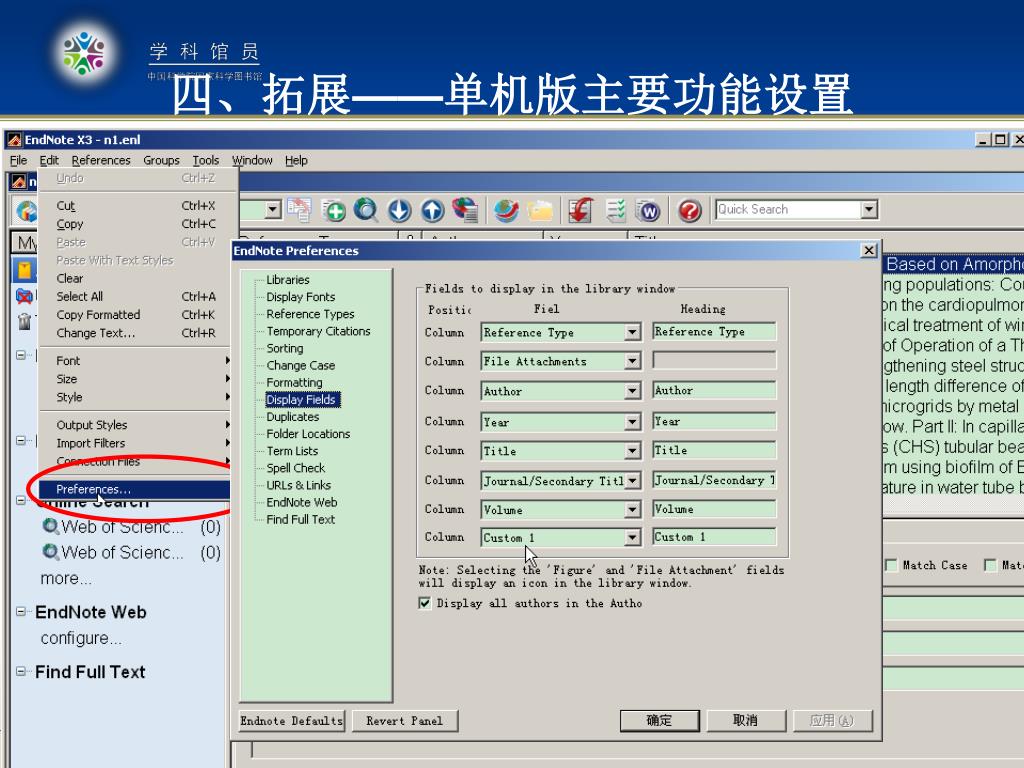Click the globe icon at toolbar left edge
1024x768 pixels.
(x=26, y=210)
